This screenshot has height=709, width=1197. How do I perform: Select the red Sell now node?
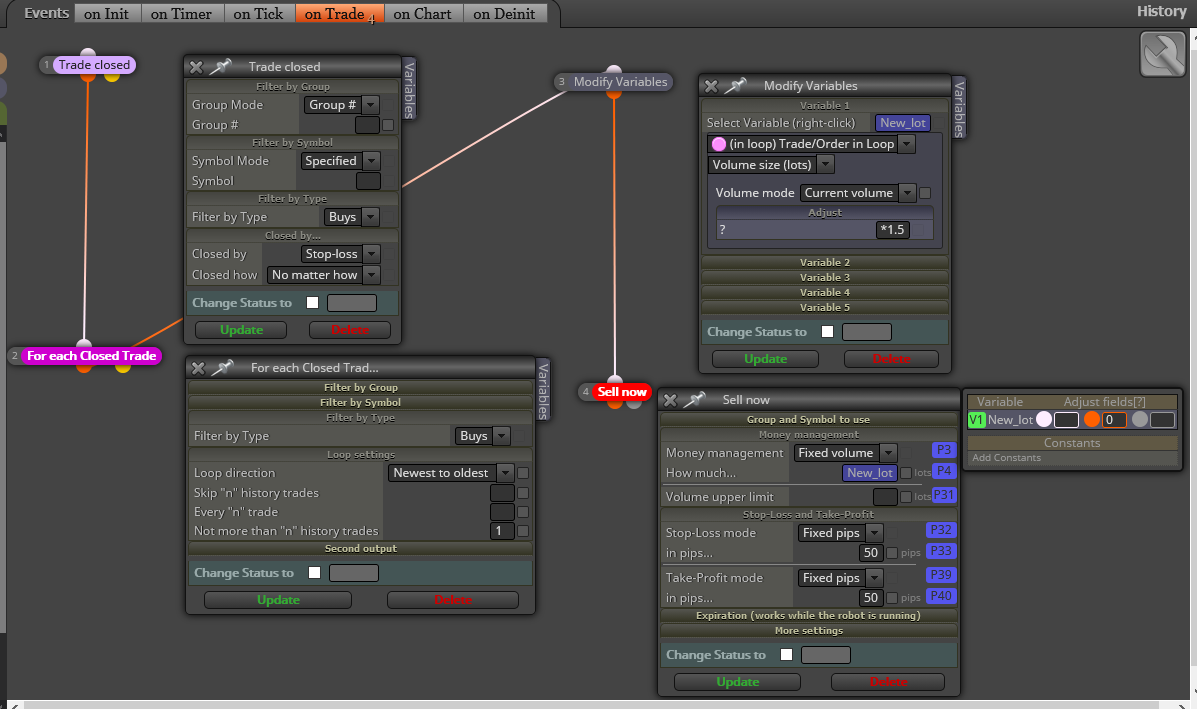(622, 392)
